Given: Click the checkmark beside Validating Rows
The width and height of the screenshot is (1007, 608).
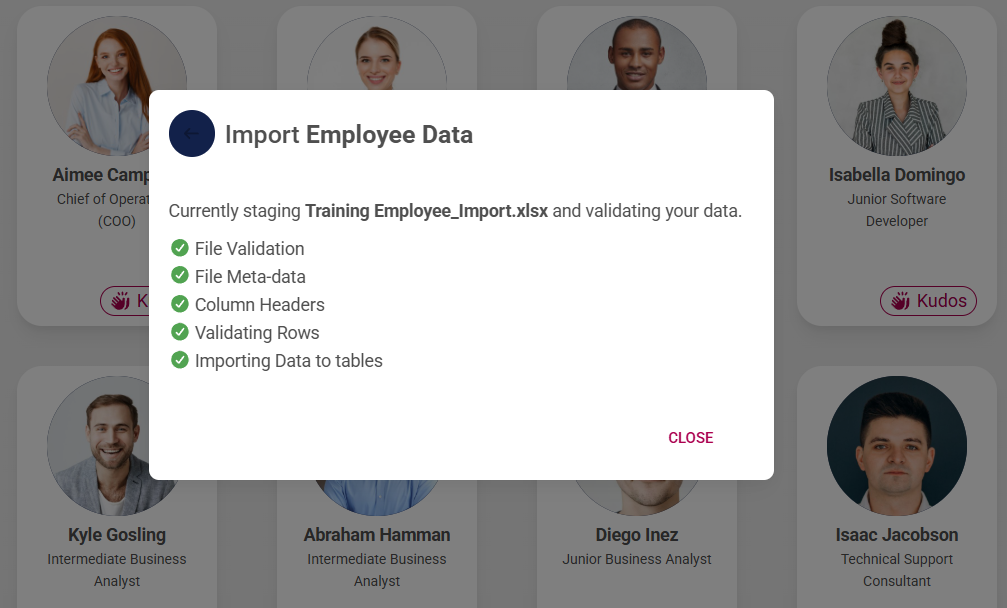Looking at the screenshot, I should coord(181,332).
